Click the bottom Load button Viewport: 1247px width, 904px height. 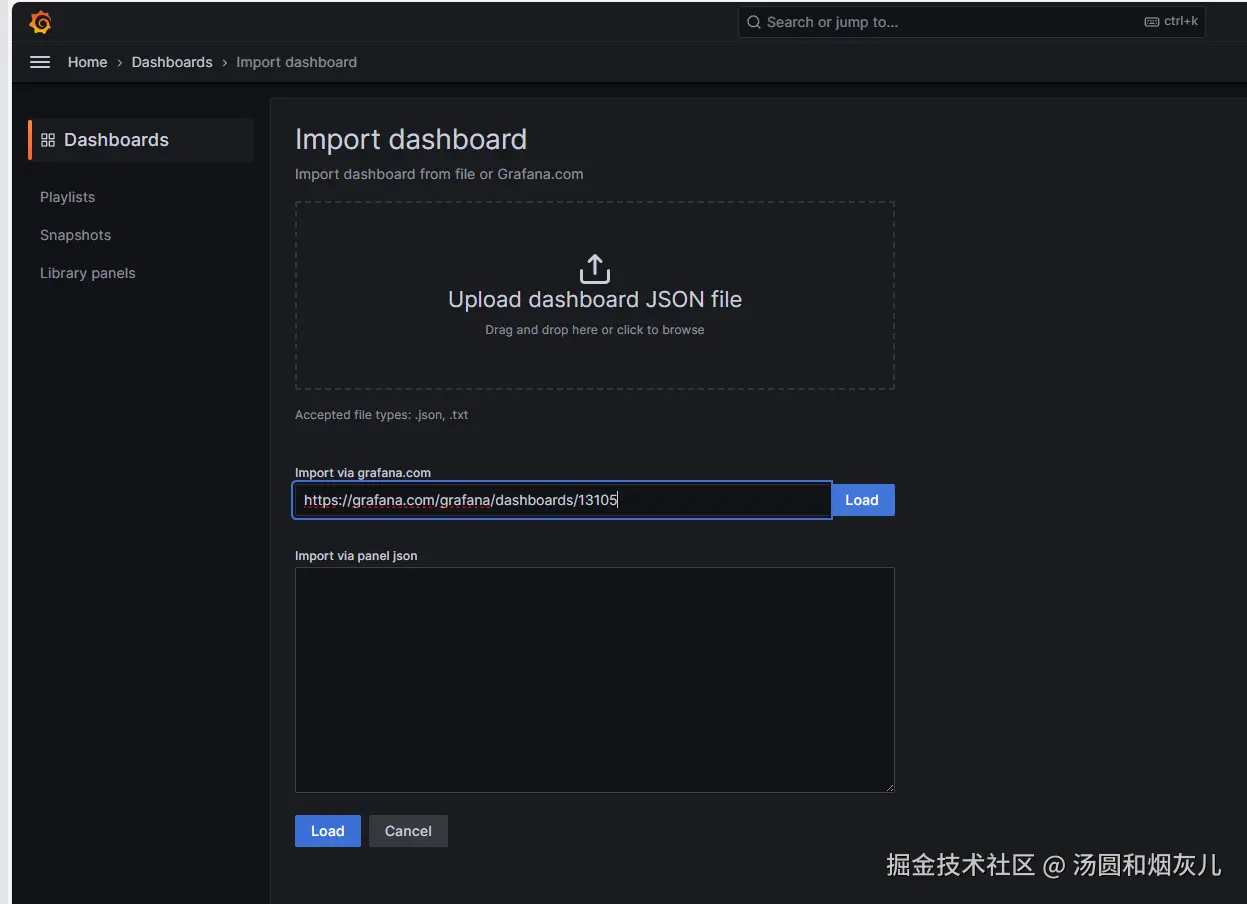[328, 831]
